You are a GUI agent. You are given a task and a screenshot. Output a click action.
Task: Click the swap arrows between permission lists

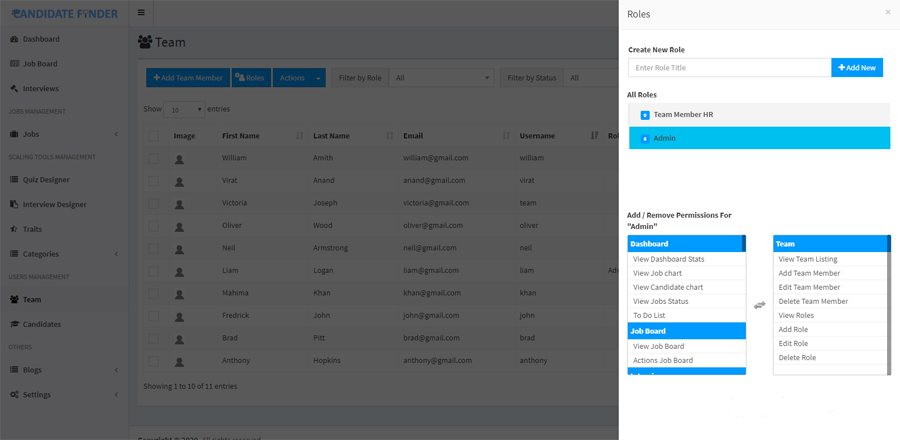click(759, 305)
